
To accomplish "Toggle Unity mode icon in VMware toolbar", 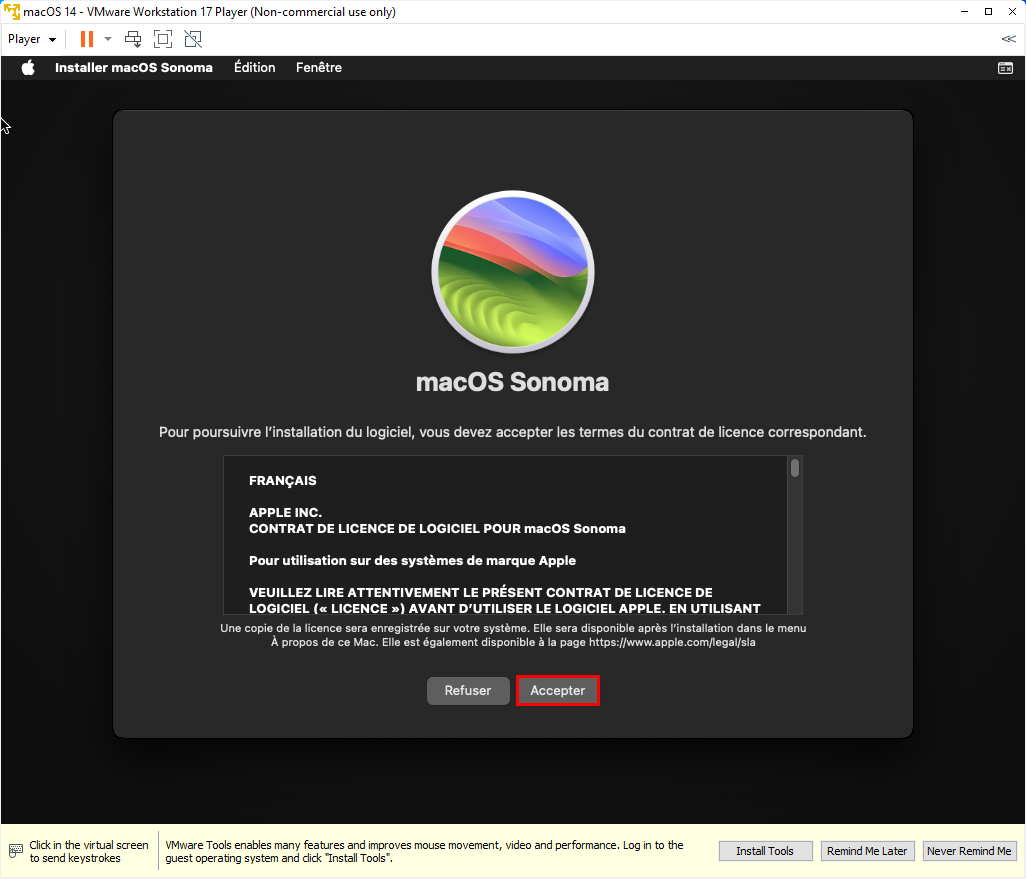I will point(193,39).
